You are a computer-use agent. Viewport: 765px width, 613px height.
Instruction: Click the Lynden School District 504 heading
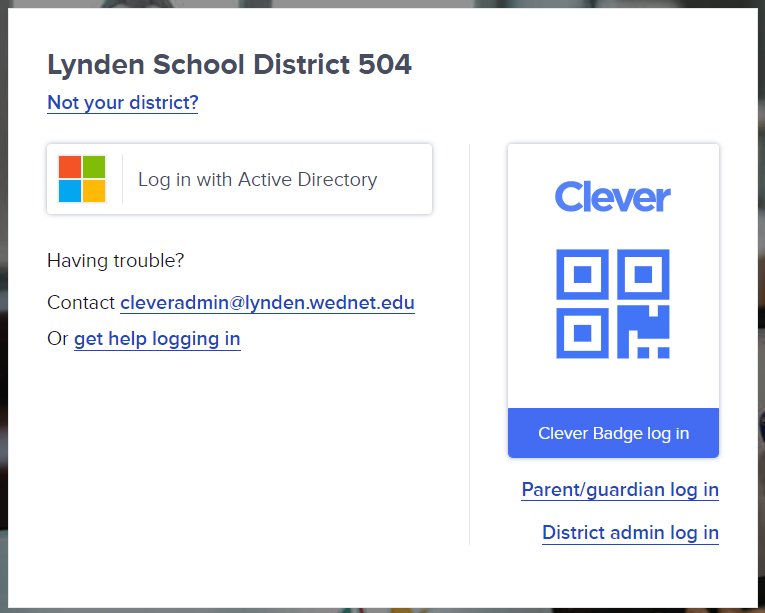(x=229, y=65)
